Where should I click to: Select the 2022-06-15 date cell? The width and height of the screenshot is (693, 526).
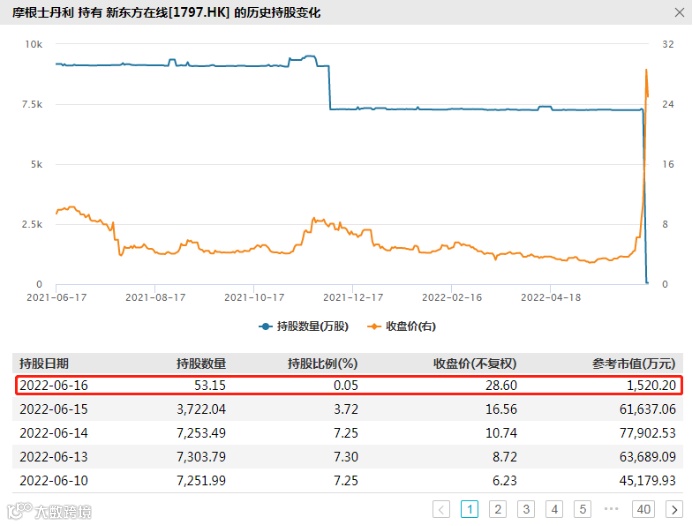(x=53, y=409)
